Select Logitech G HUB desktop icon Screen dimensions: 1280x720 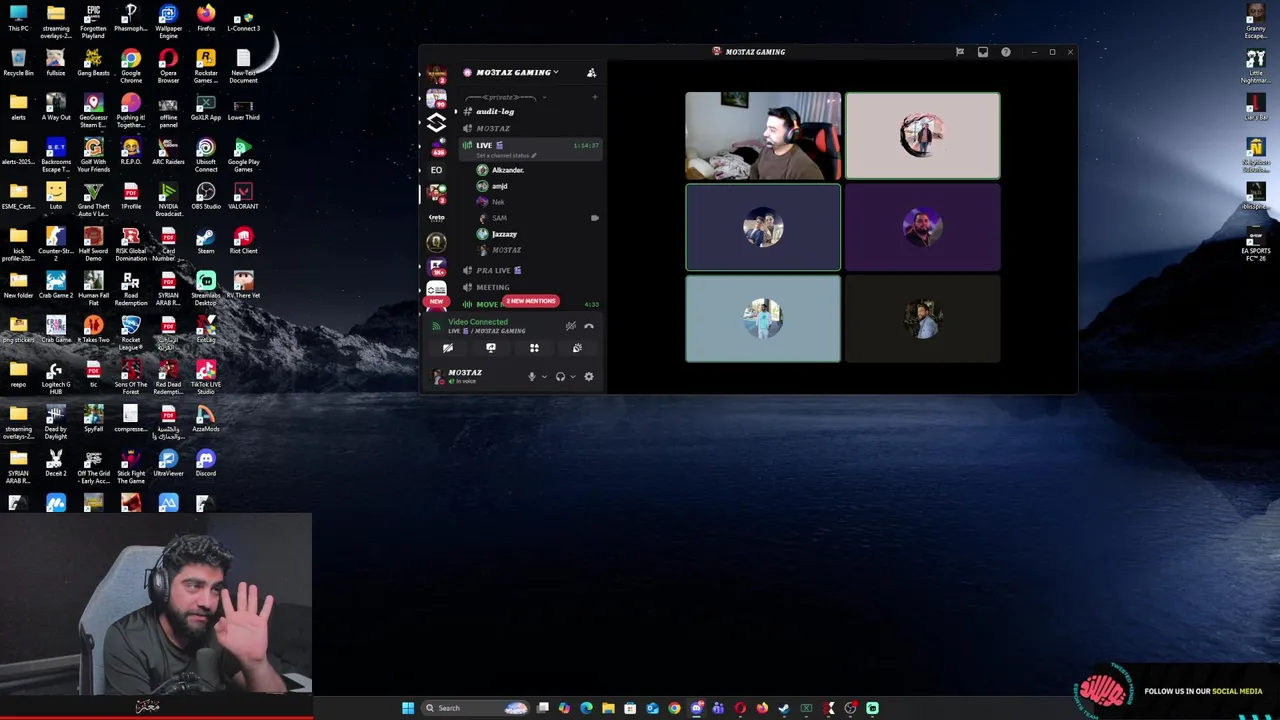tap(56, 377)
